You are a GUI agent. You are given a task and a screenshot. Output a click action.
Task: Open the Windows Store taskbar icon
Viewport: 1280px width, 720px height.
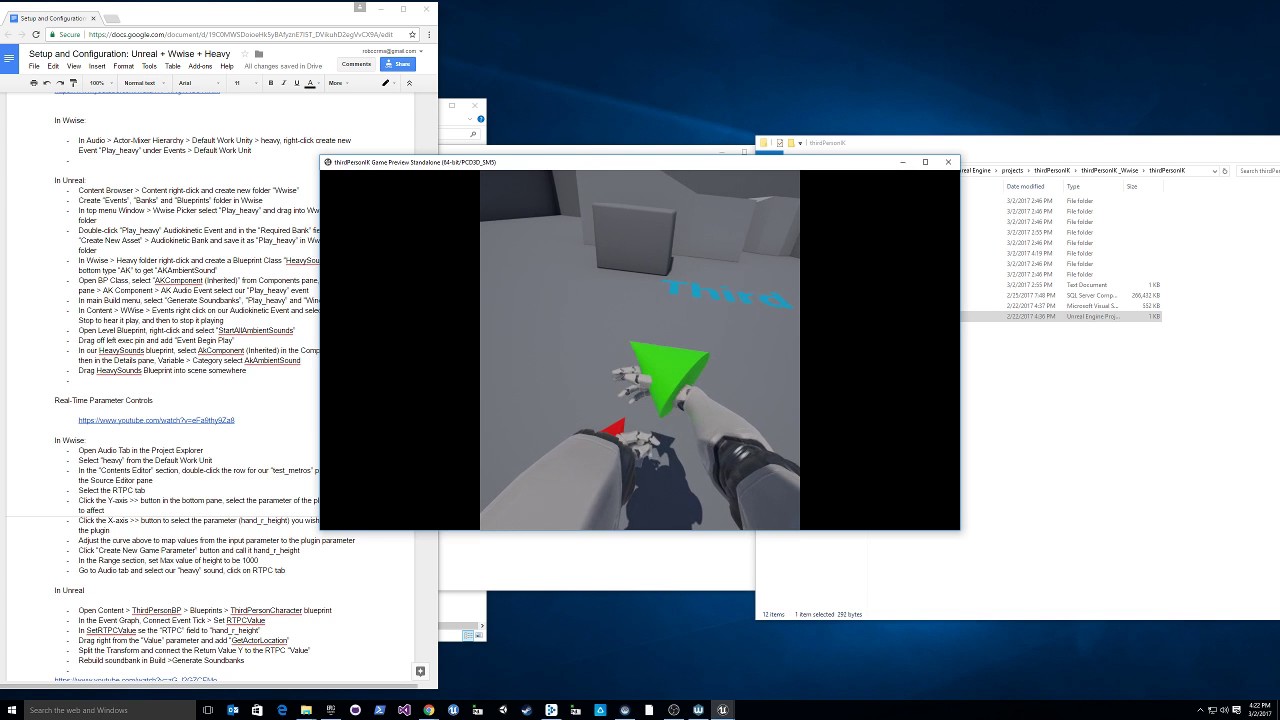pyautogui.click(x=257, y=710)
